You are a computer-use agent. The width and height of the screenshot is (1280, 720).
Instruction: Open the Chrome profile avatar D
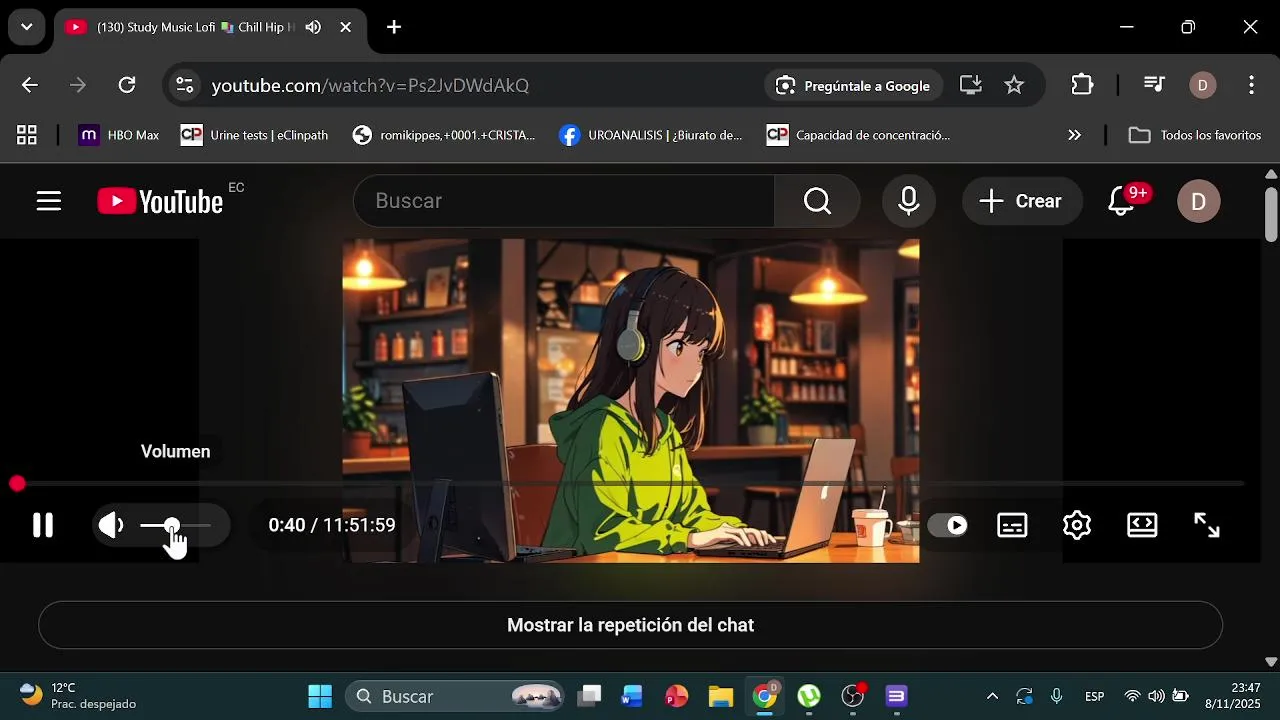pyautogui.click(x=1202, y=85)
